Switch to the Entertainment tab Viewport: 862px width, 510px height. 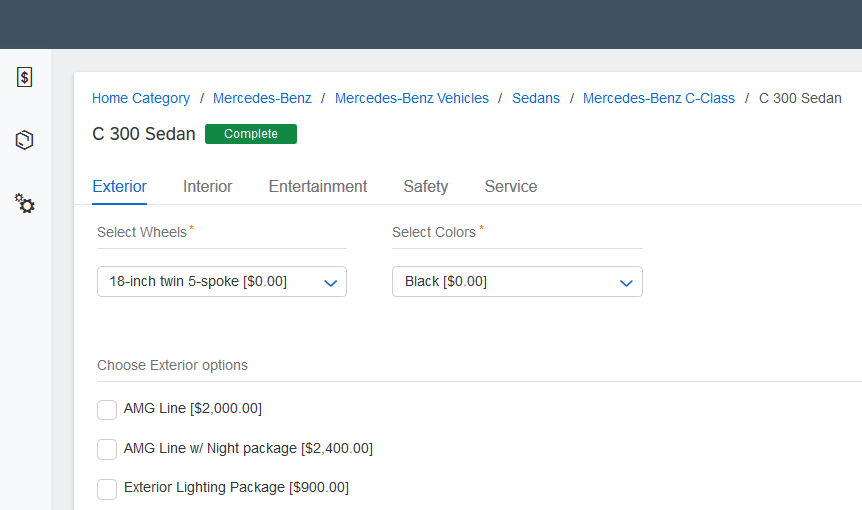318,187
